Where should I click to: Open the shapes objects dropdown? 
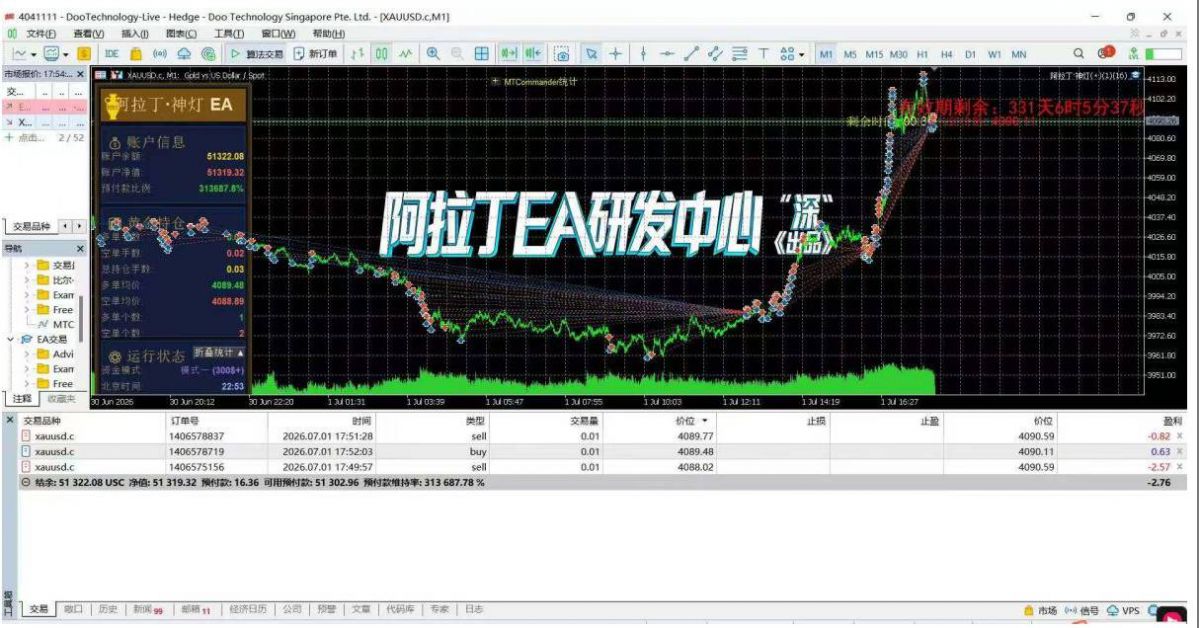point(802,54)
